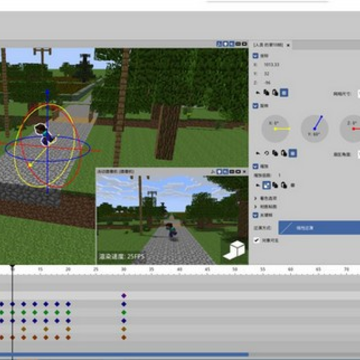The width and height of the screenshot is (360, 360).
Task: Click the Y position value 32
Action: pyautogui.click(x=267, y=73)
